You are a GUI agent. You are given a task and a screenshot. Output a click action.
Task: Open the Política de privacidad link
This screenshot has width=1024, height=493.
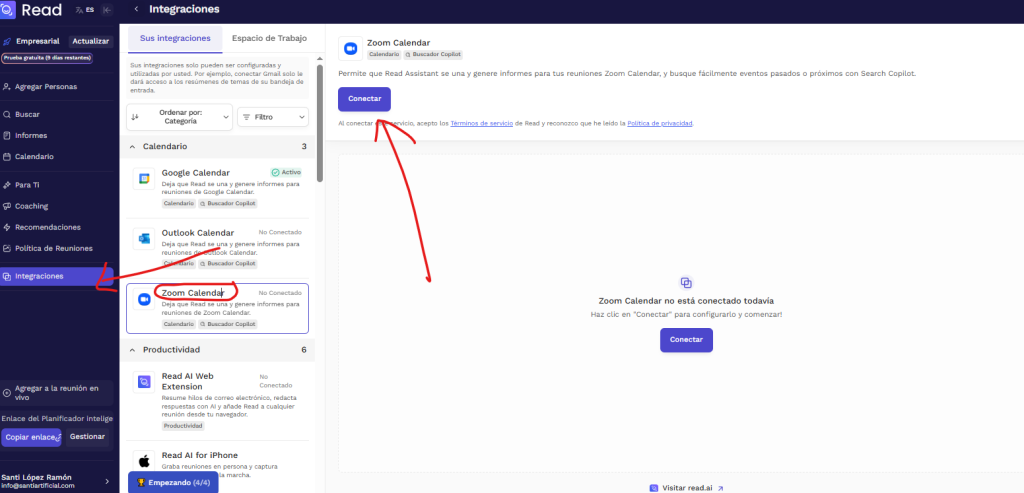[660, 123]
